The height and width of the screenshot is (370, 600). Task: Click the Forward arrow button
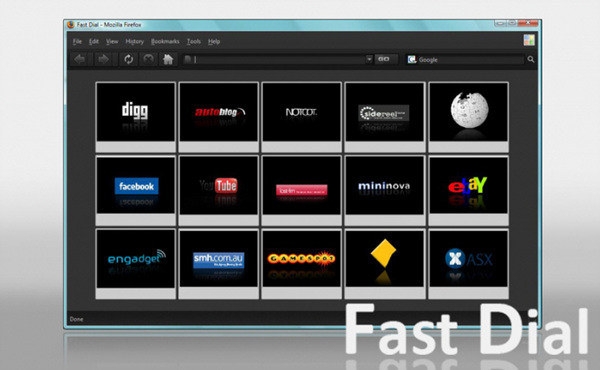[104, 59]
